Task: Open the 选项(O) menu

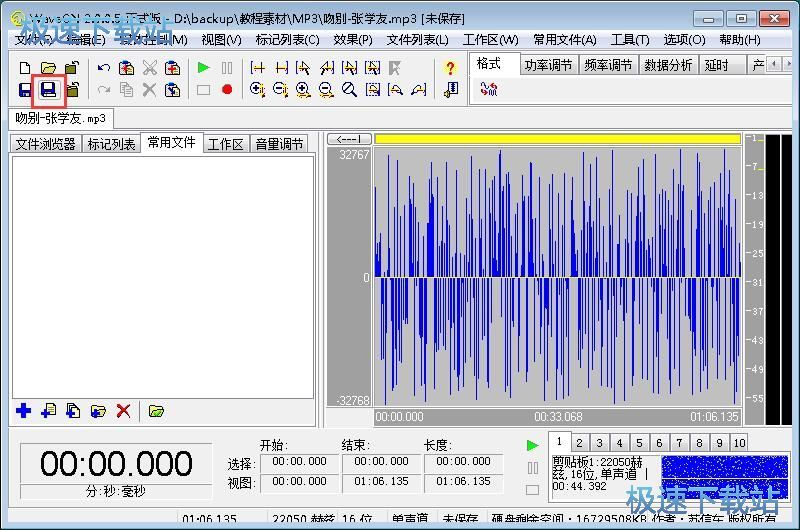Action: coord(684,40)
